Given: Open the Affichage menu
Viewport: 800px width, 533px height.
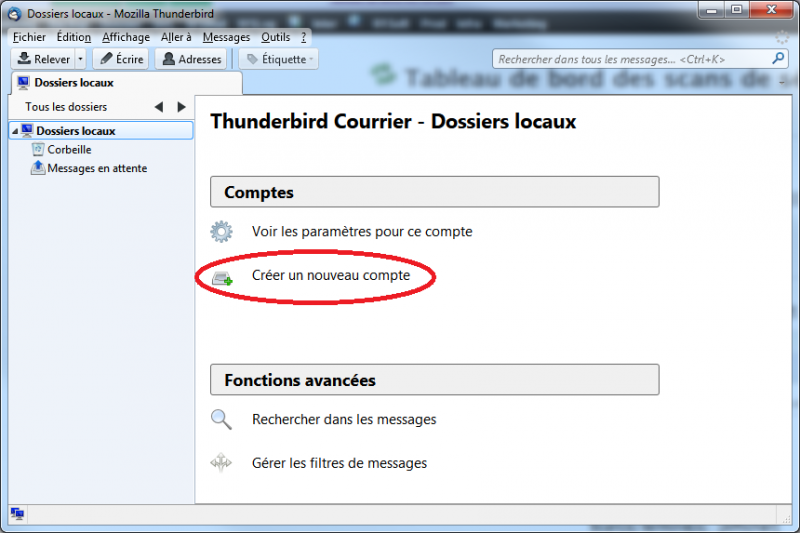Looking at the screenshot, I should 126,37.
